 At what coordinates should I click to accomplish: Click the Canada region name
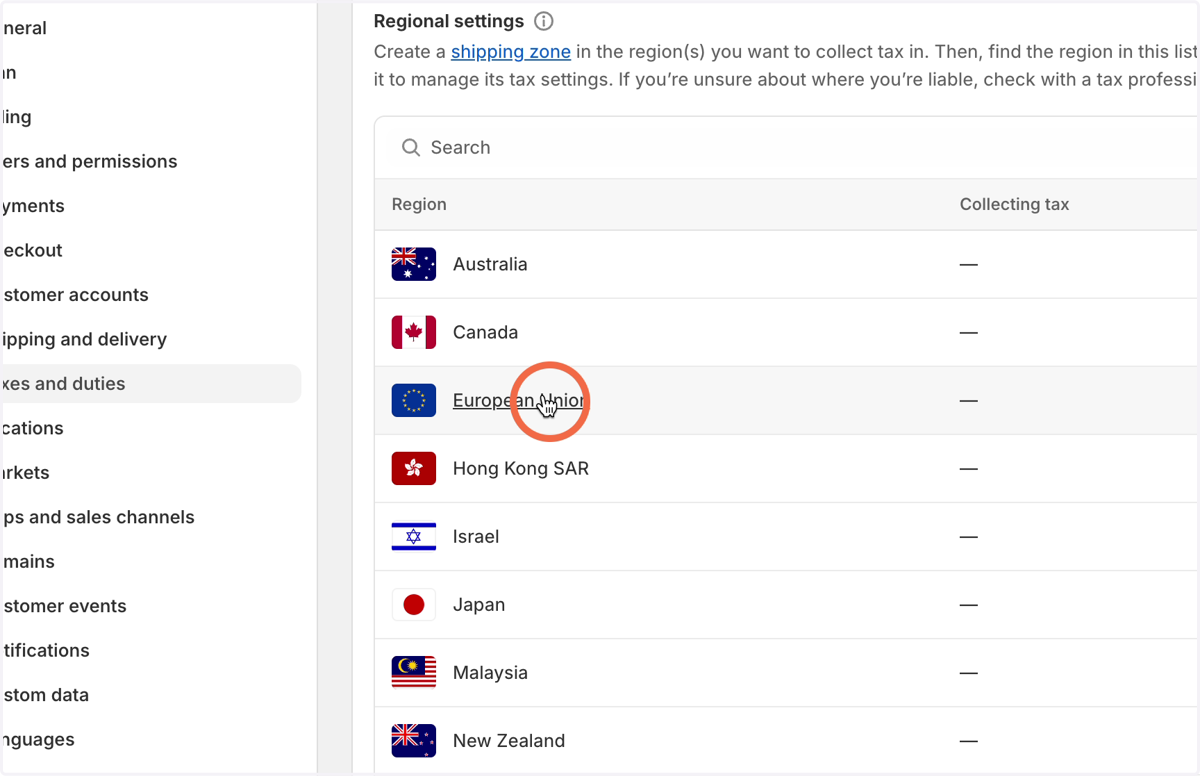coord(485,332)
